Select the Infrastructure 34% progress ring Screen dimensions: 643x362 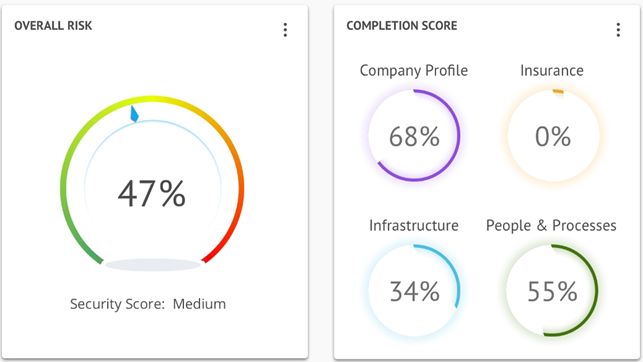[x=414, y=290]
